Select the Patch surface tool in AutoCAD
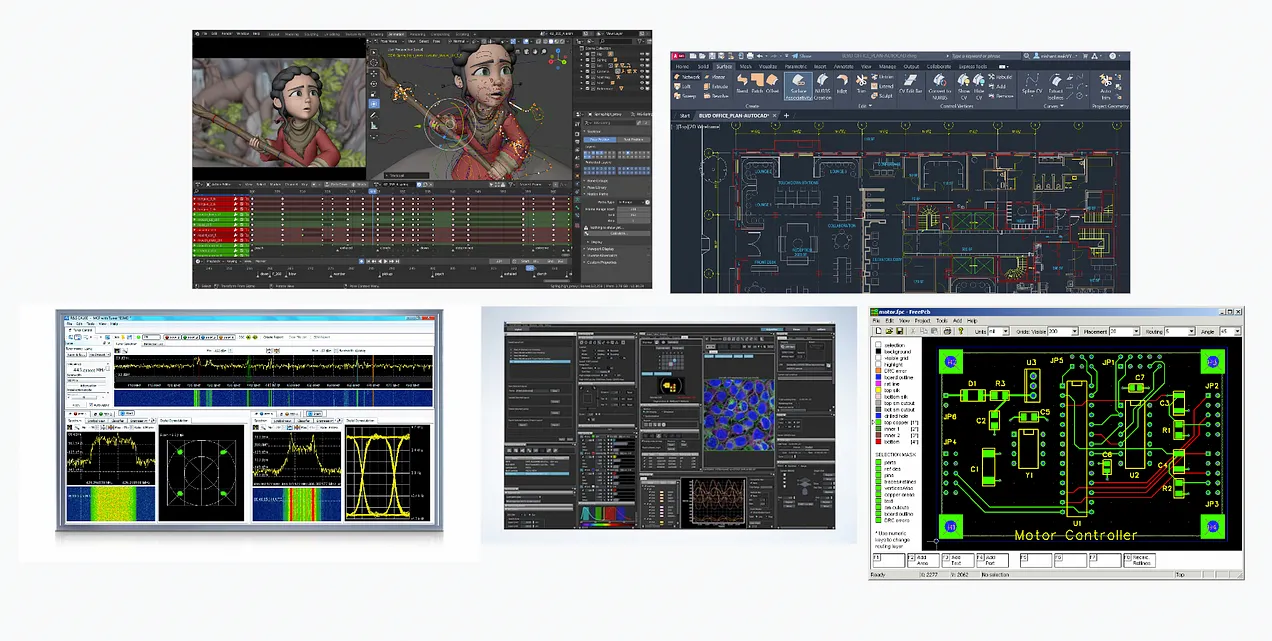This screenshot has height=641, width=1272. coord(757,82)
